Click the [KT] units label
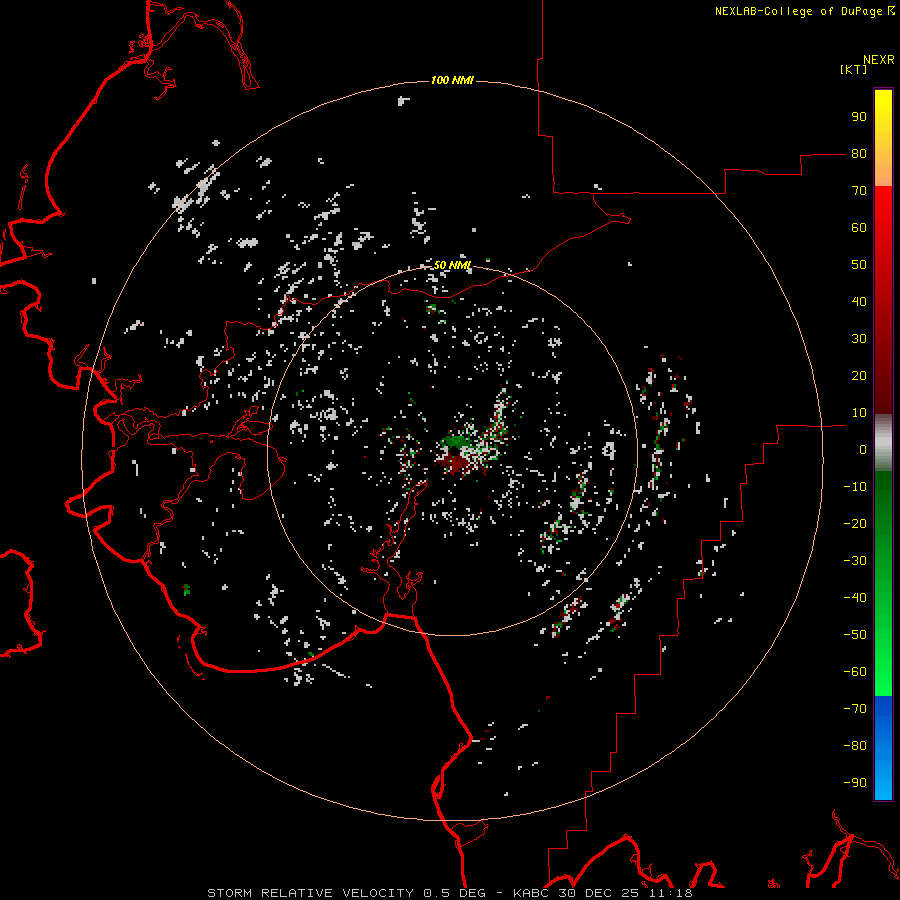The height and width of the screenshot is (900, 900). click(x=853, y=69)
